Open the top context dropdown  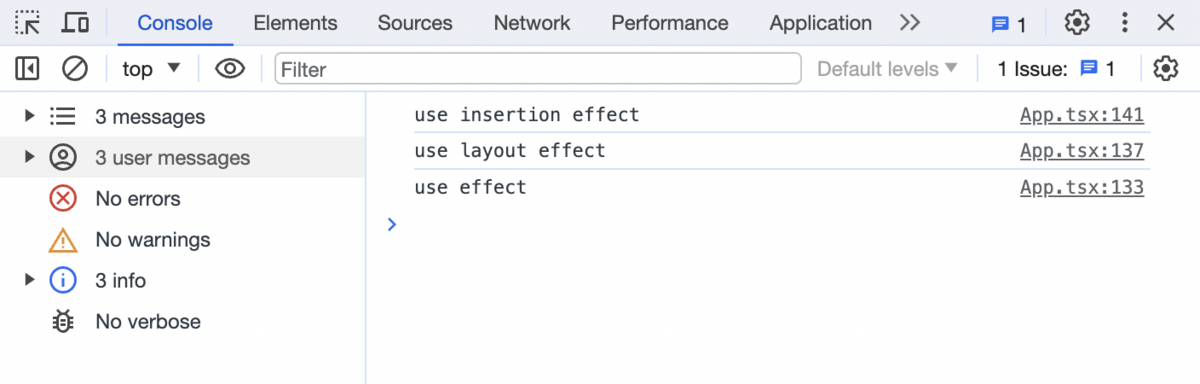click(x=151, y=69)
